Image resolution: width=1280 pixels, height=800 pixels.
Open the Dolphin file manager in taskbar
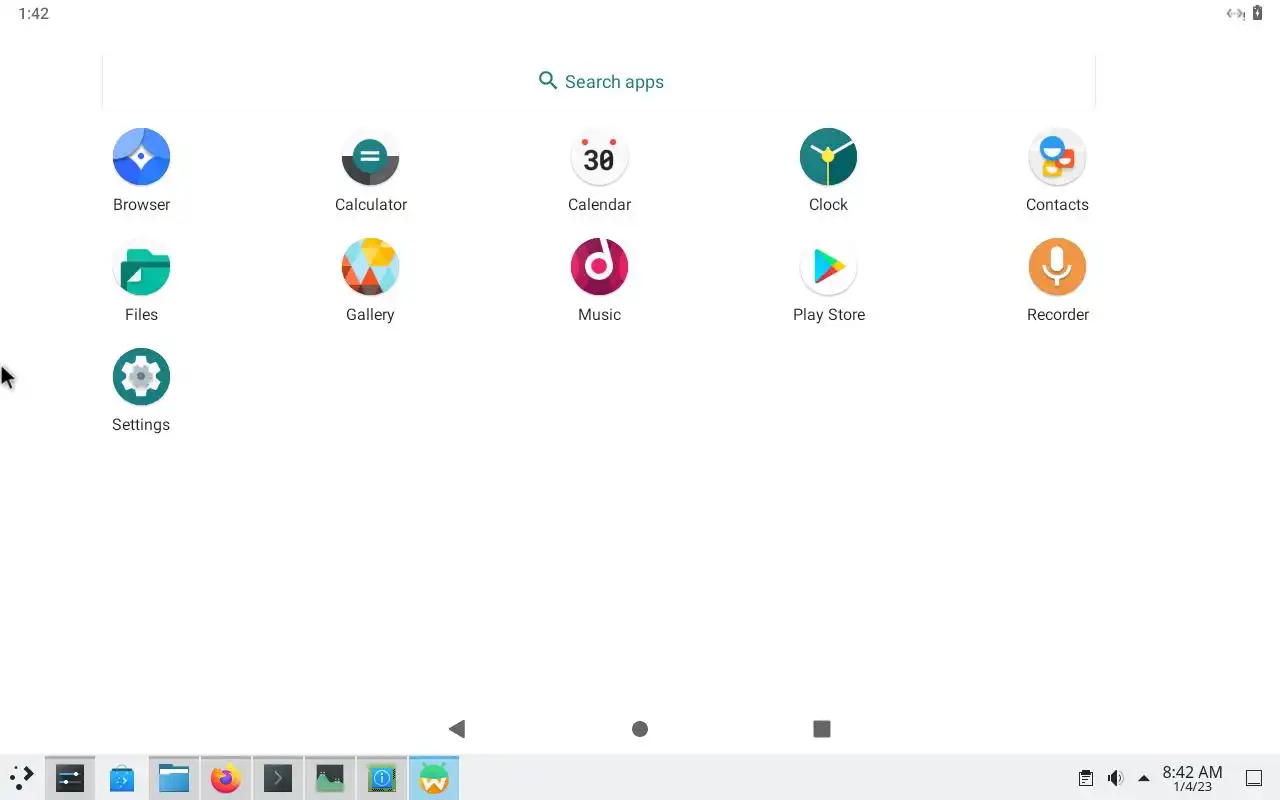[x=174, y=777]
